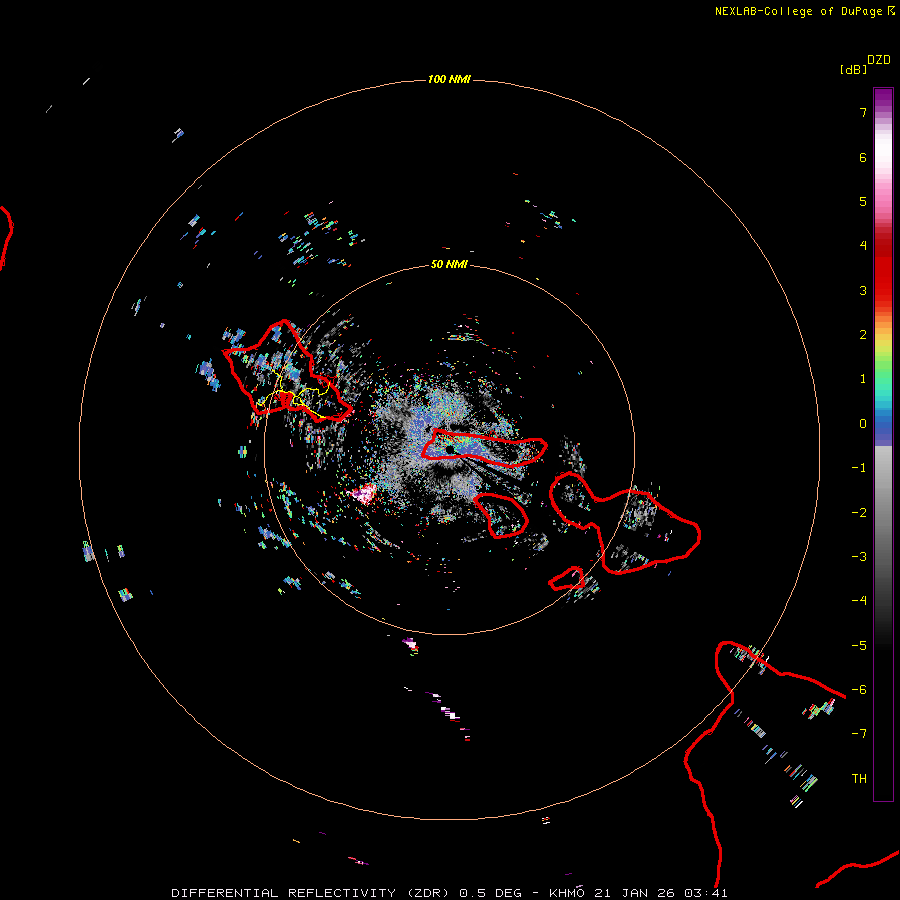This screenshot has height=900, width=900.
Task: Click the 5 tick label on color scale
Action: click(863, 201)
